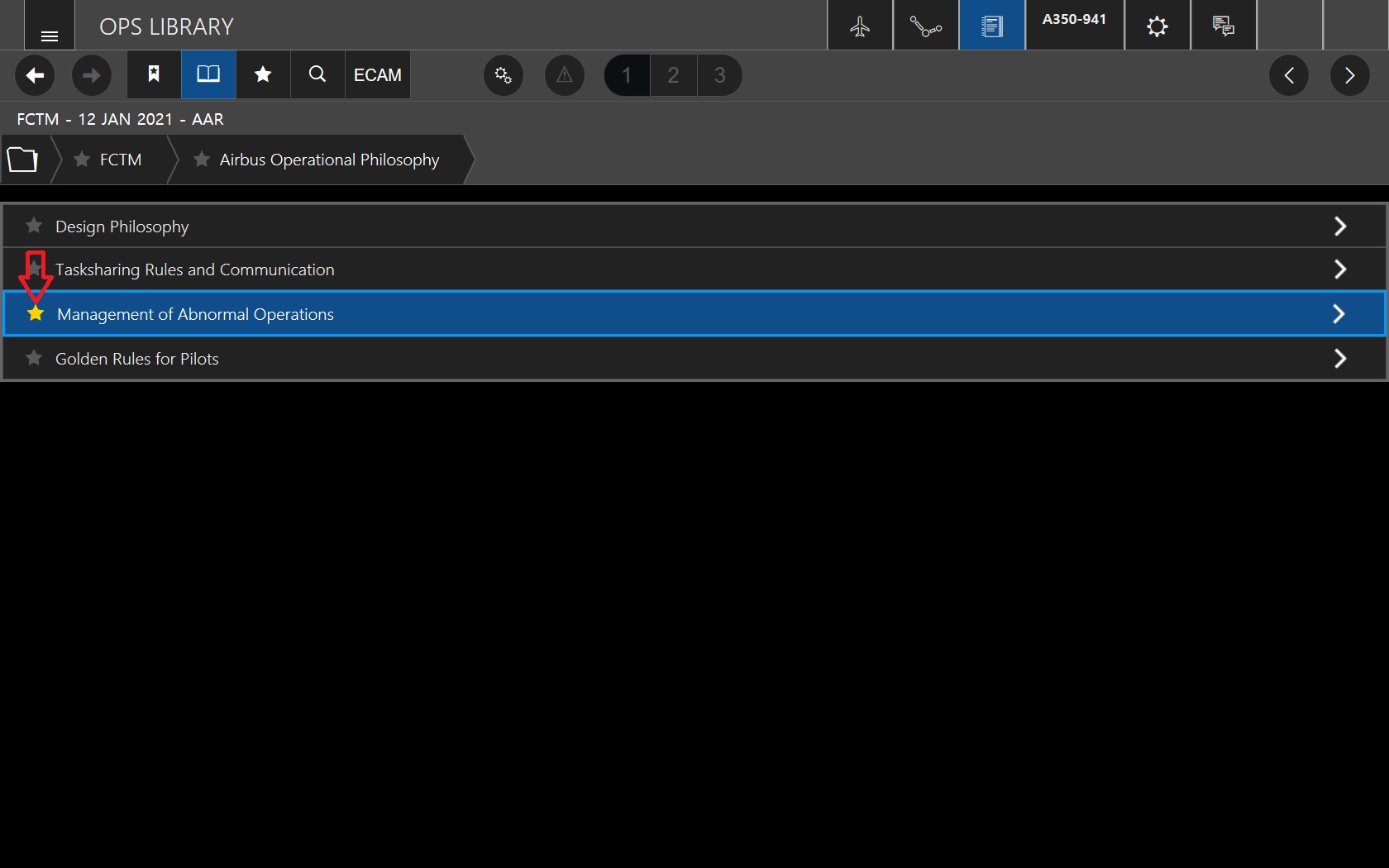
Task: Click the round warning triangle icon
Action: [x=565, y=75]
